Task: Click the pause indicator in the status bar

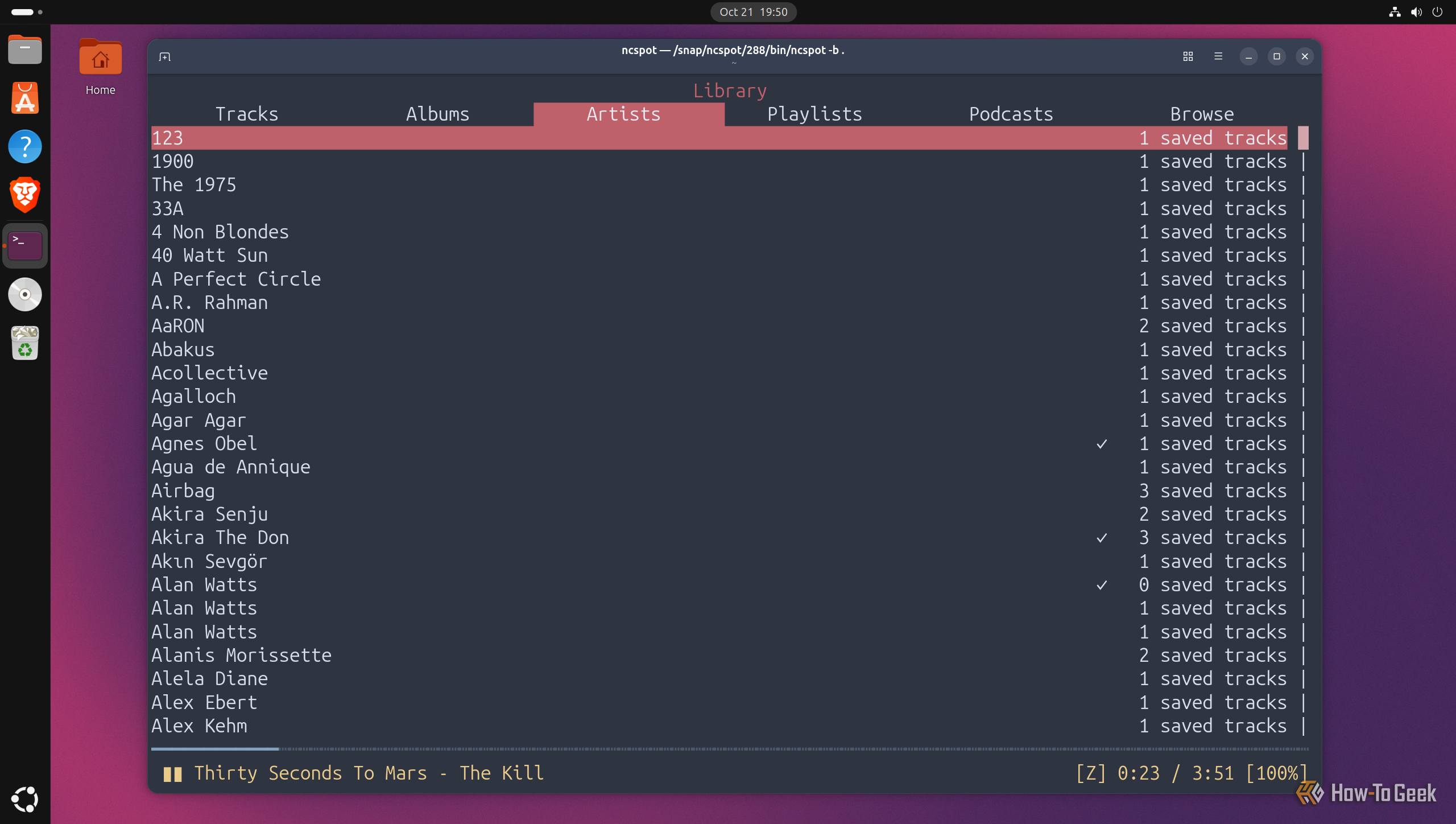Action: pyautogui.click(x=172, y=773)
